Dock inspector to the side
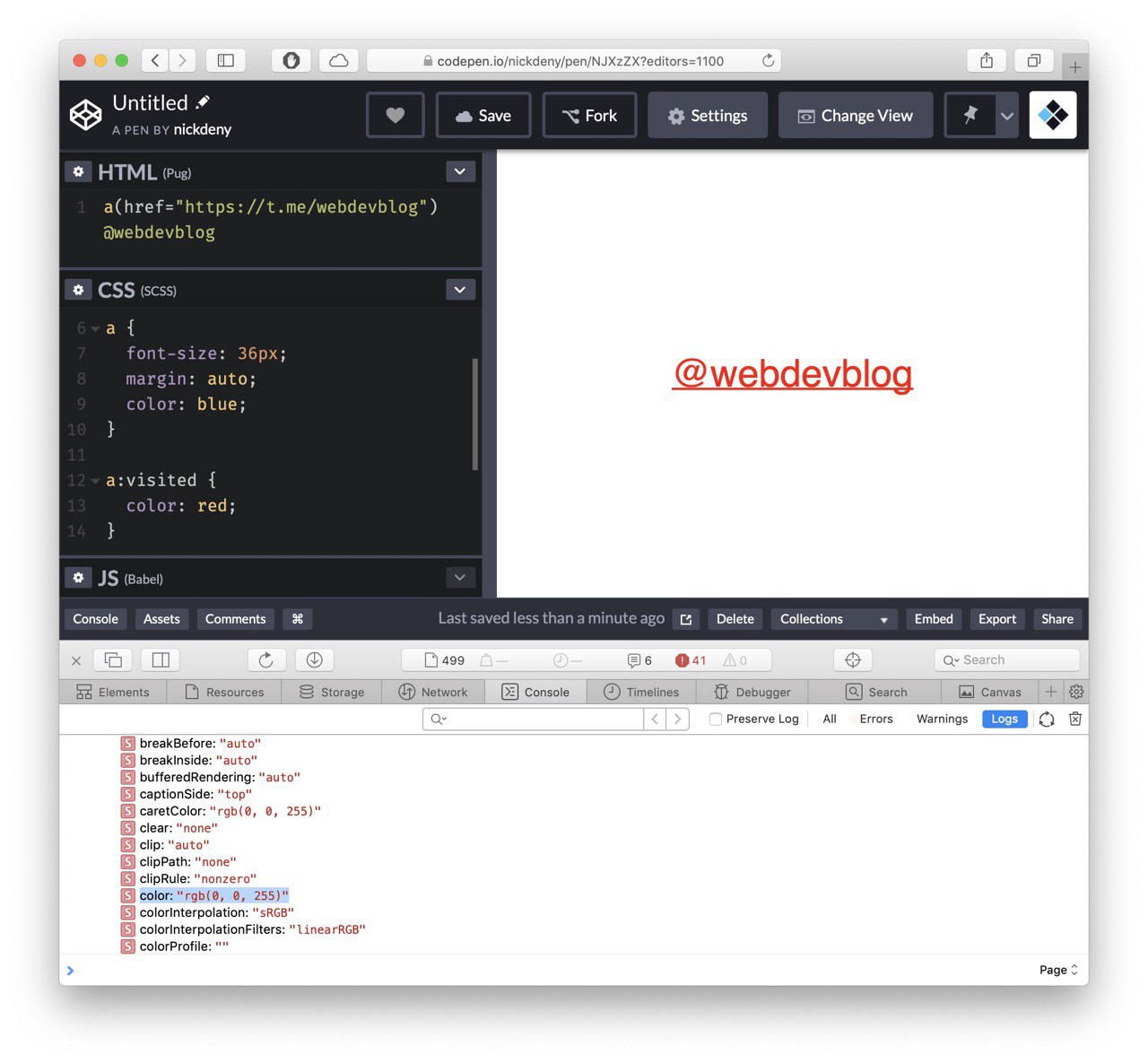Screen dimensions: 1148x1064 tap(161, 660)
